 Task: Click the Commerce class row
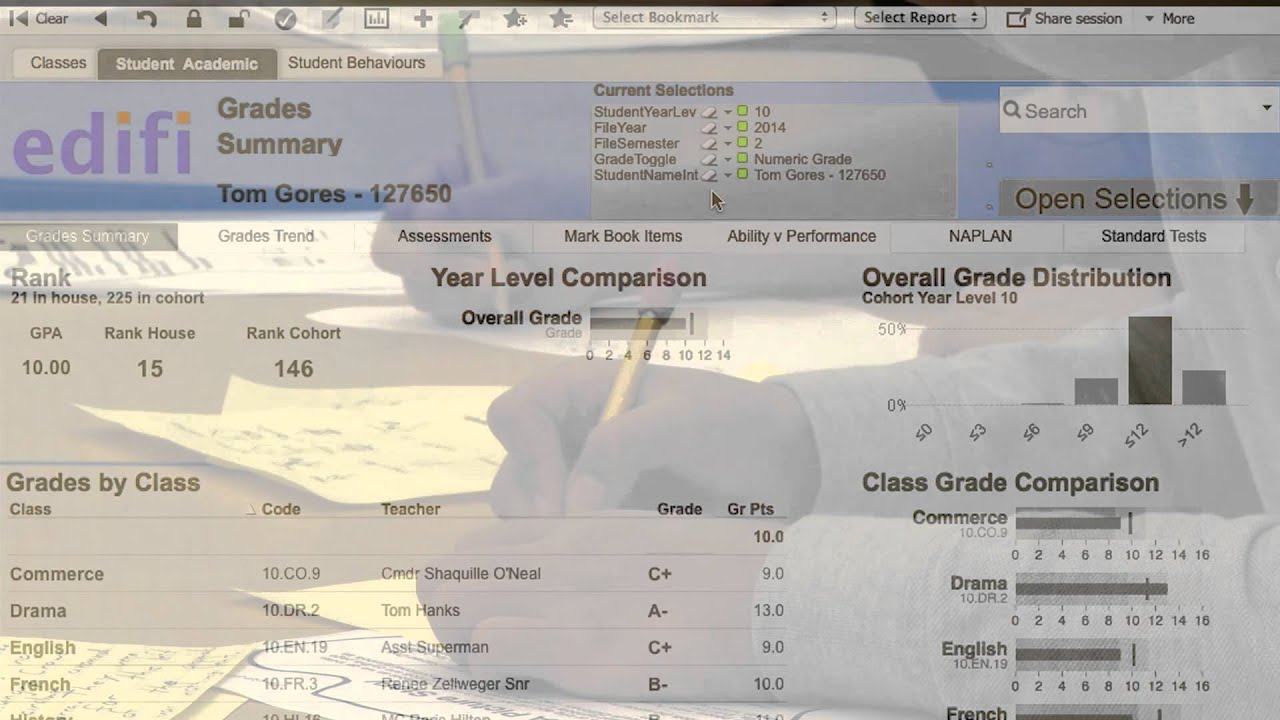tap(396, 574)
